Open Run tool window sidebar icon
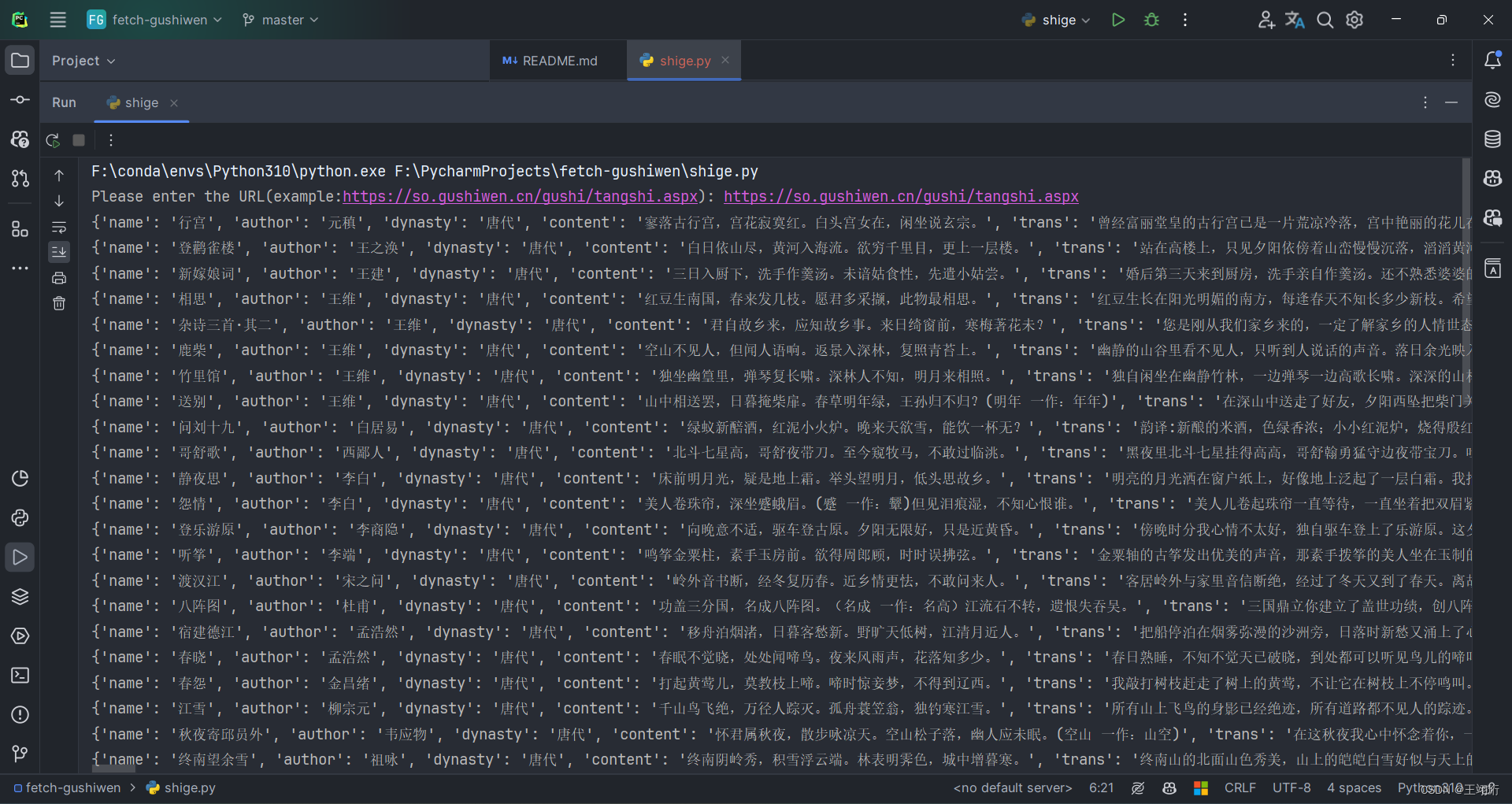1512x804 pixels. pyautogui.click(x=20, y=557)
